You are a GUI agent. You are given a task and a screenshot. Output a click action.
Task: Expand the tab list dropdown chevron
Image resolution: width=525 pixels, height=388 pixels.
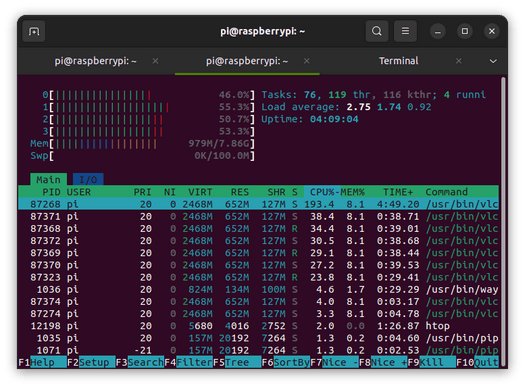pyautogui.click(x=493, y=61)
